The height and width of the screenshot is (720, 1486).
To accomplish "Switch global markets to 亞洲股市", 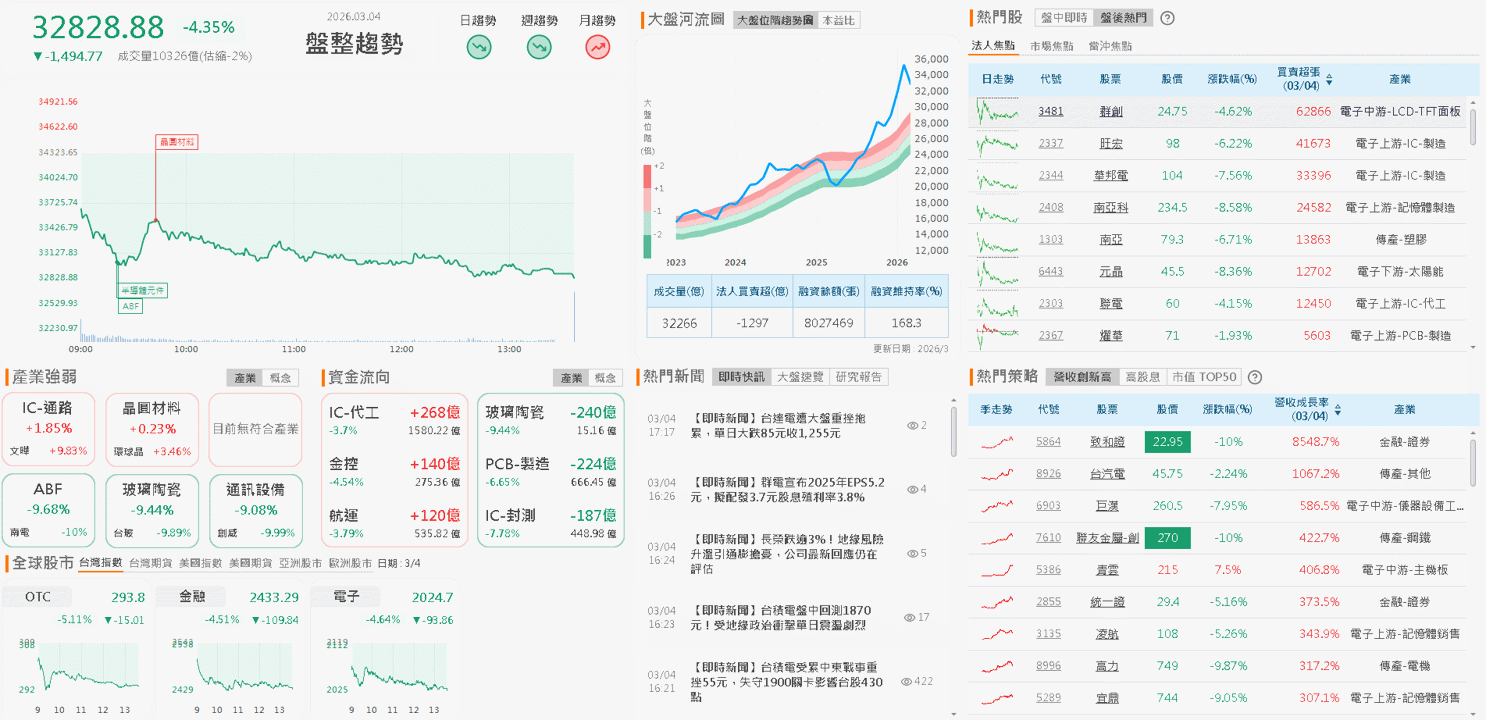I will point(300,563).
